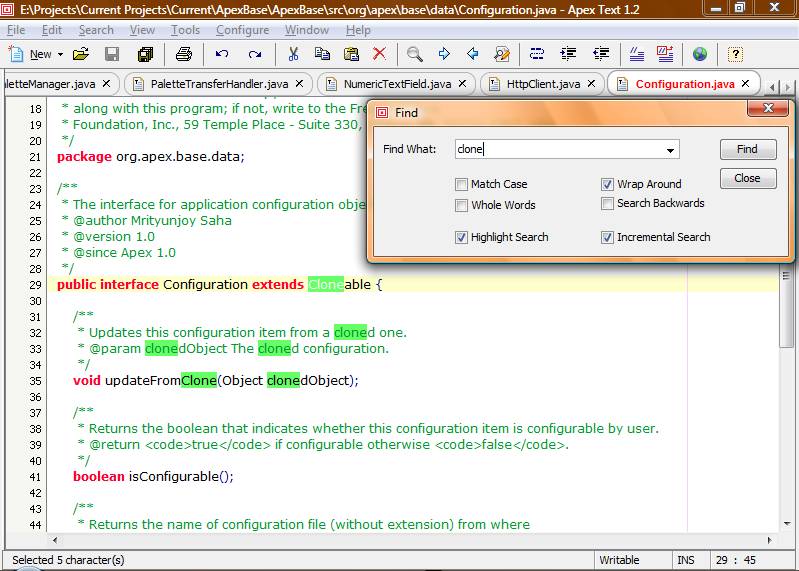Click the Find button in dialog

[748, 149]
